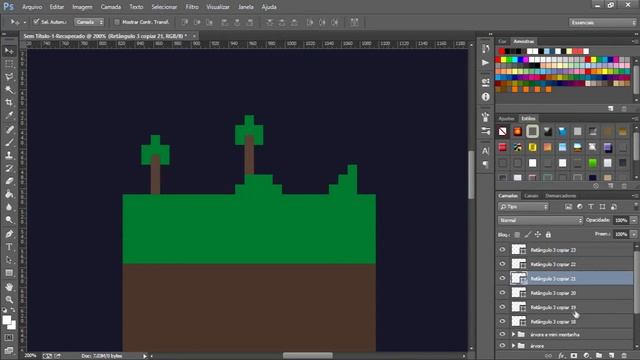
Task: Select the Healing Brush tool
Action: (9, 129)
